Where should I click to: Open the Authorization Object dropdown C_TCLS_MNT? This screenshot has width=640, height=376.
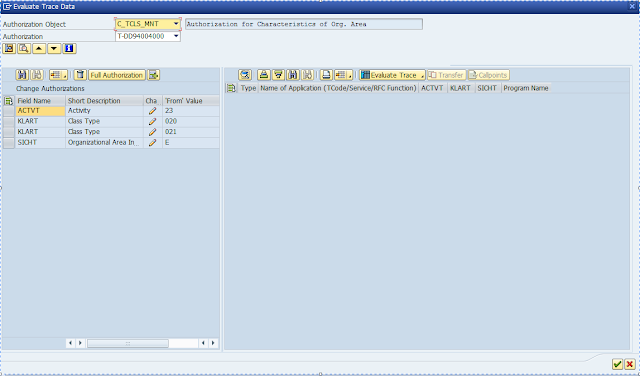point(176,24)
